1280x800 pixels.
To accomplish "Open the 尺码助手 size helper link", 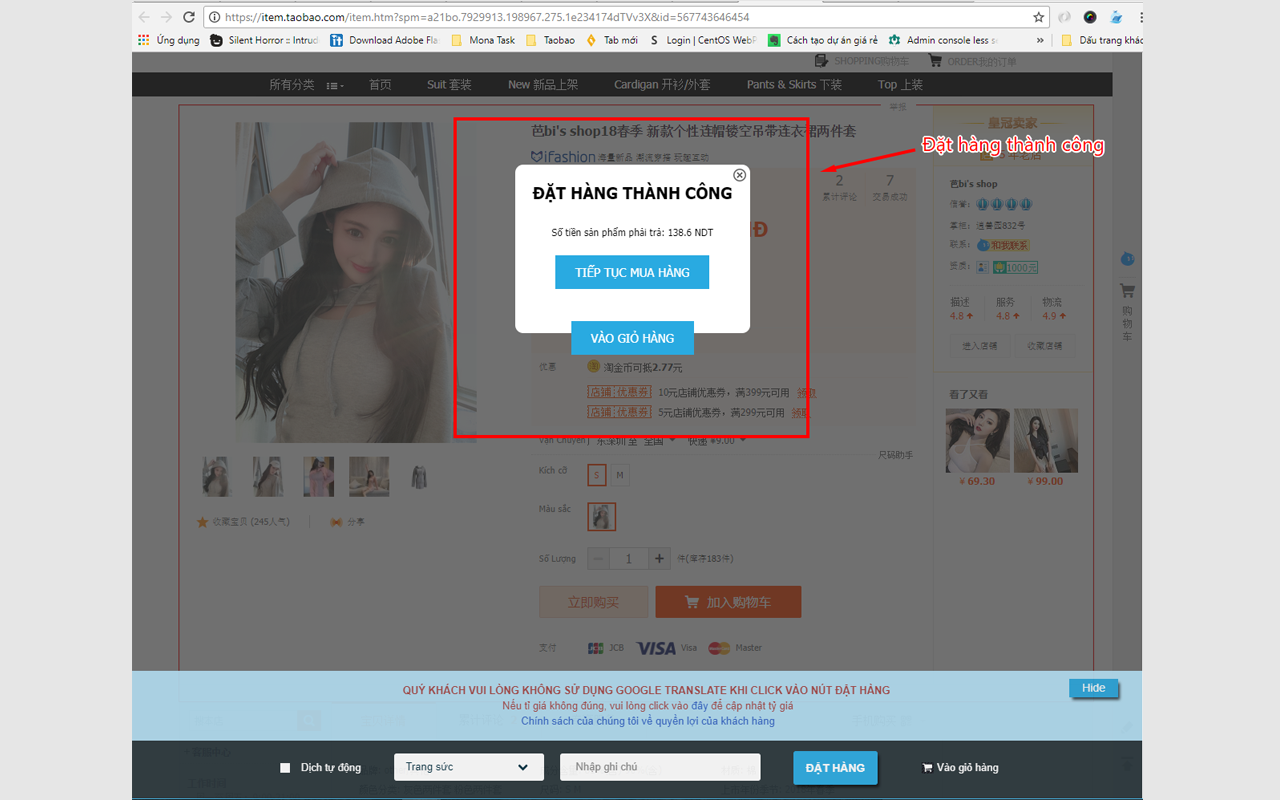I will tap(895, 455).
